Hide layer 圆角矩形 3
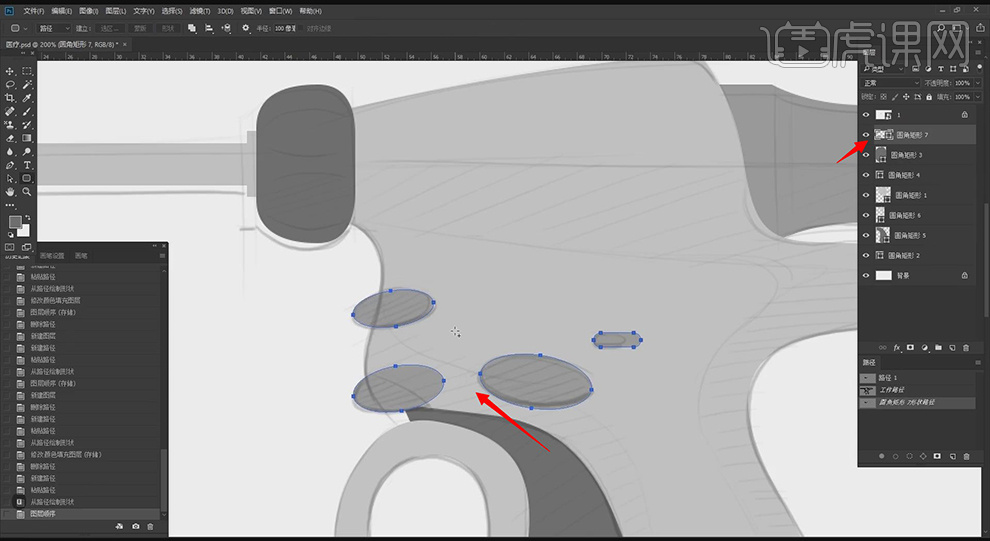This screenshot has width=990, height=541. [x=866, y=155]
